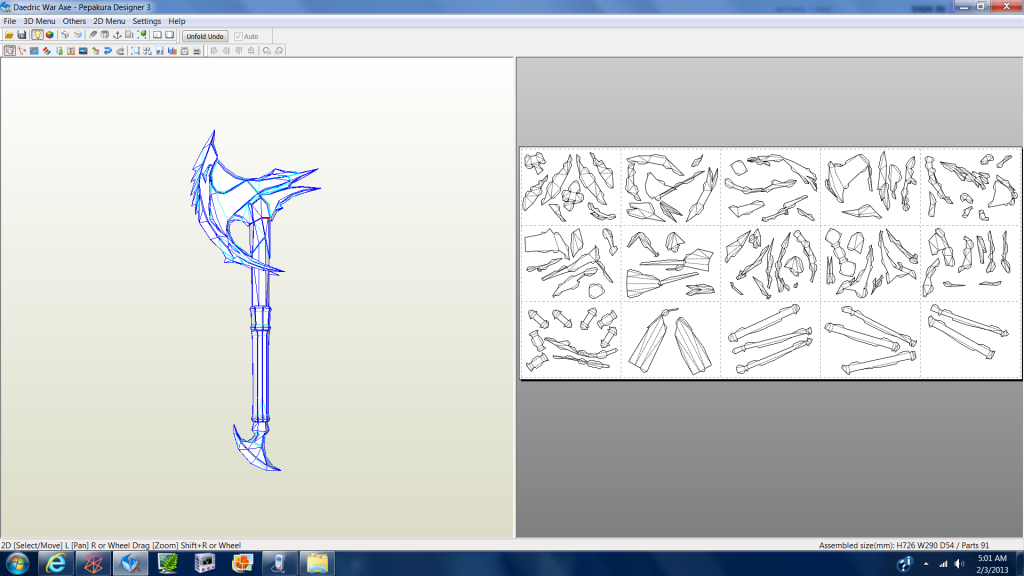
Task: Click the volume speaker tray icon
Action: pos(959,564)
